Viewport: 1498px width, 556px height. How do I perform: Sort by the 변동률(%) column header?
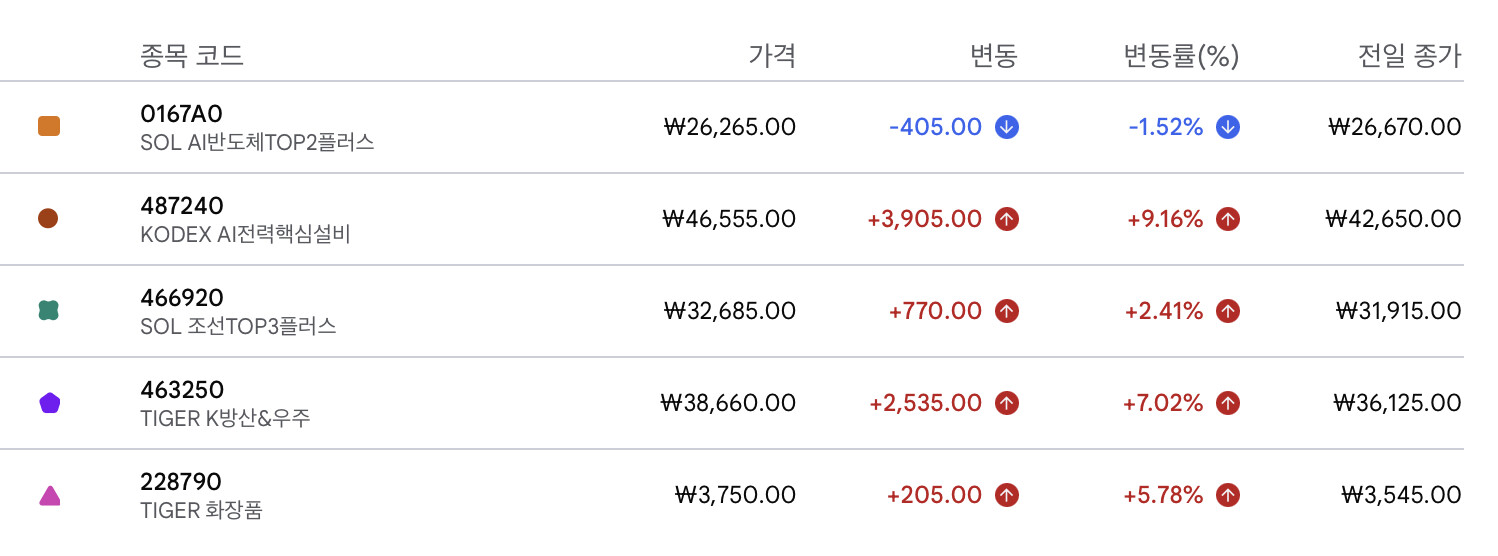(x=1181, y=55)
